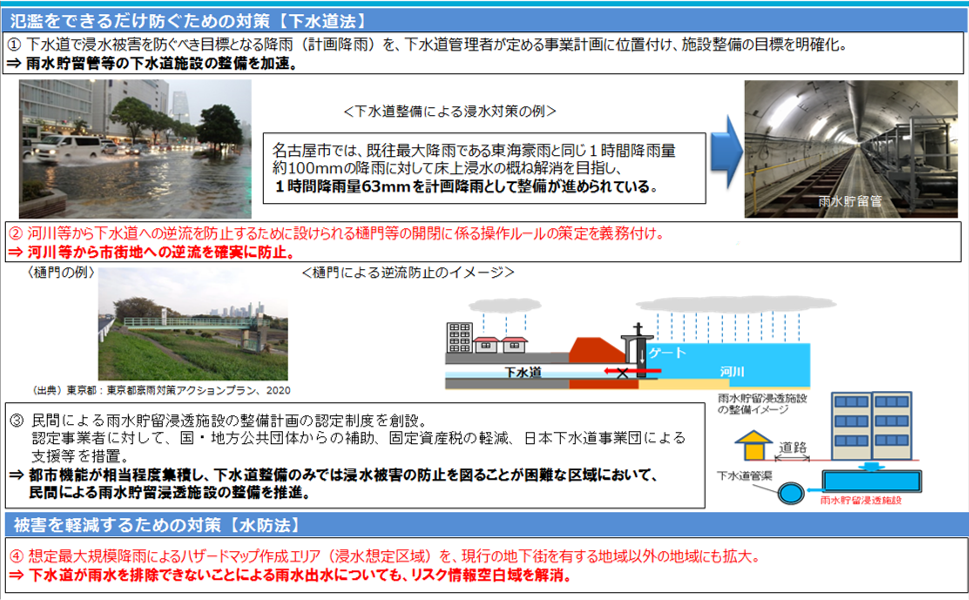Click the header 被害を軽減するための対策【水防法】

[158, 525]
